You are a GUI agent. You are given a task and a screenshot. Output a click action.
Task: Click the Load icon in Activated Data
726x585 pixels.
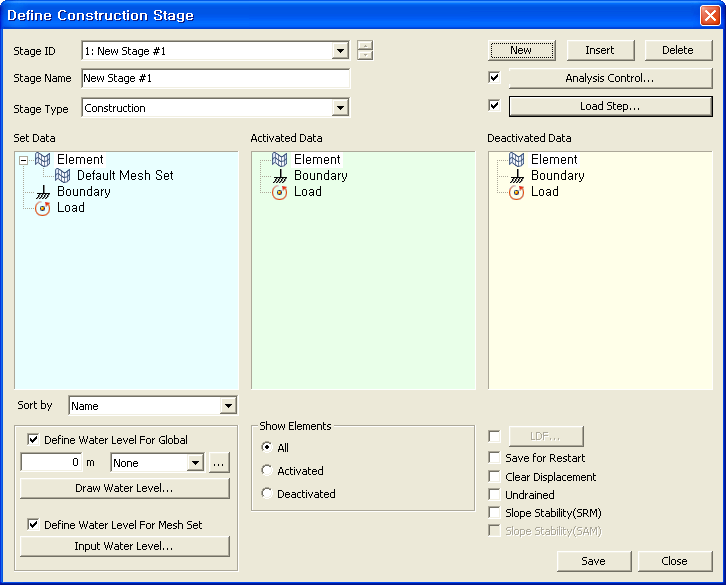(280, 192)
